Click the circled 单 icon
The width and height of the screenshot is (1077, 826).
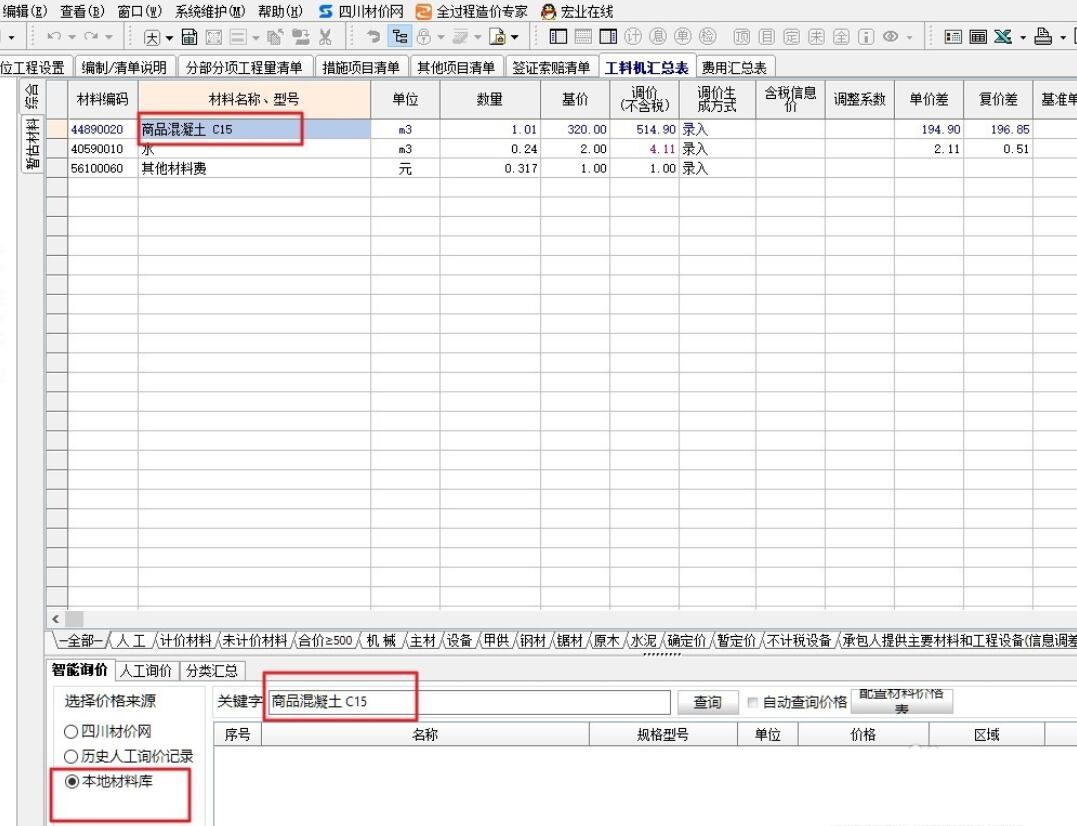pyautogui.click(x=682, y=36)
